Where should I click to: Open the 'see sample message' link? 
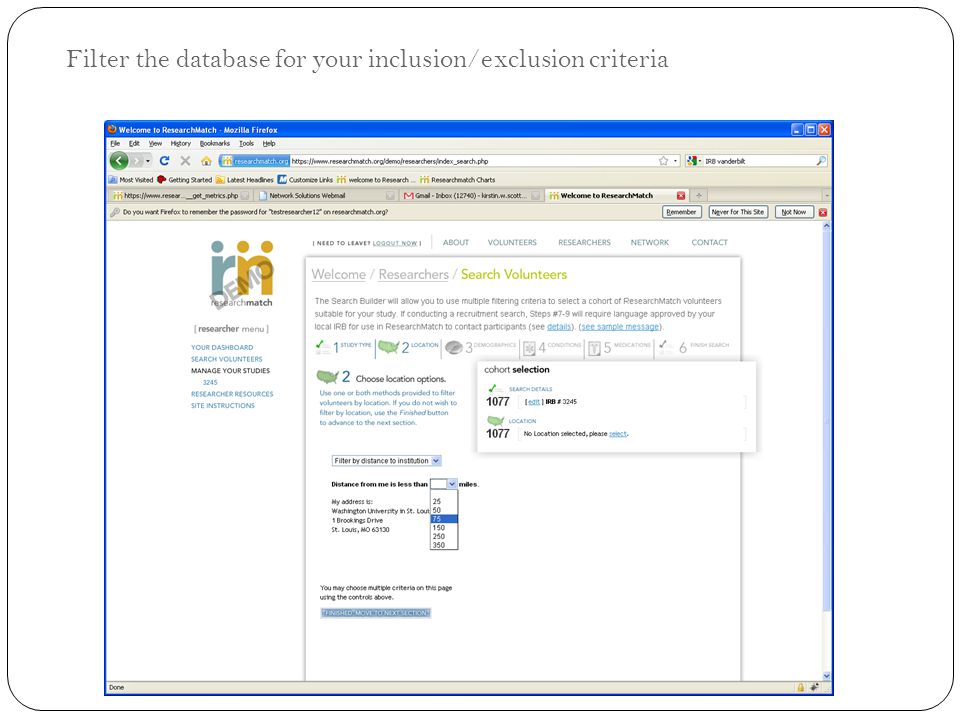[620, 327]
